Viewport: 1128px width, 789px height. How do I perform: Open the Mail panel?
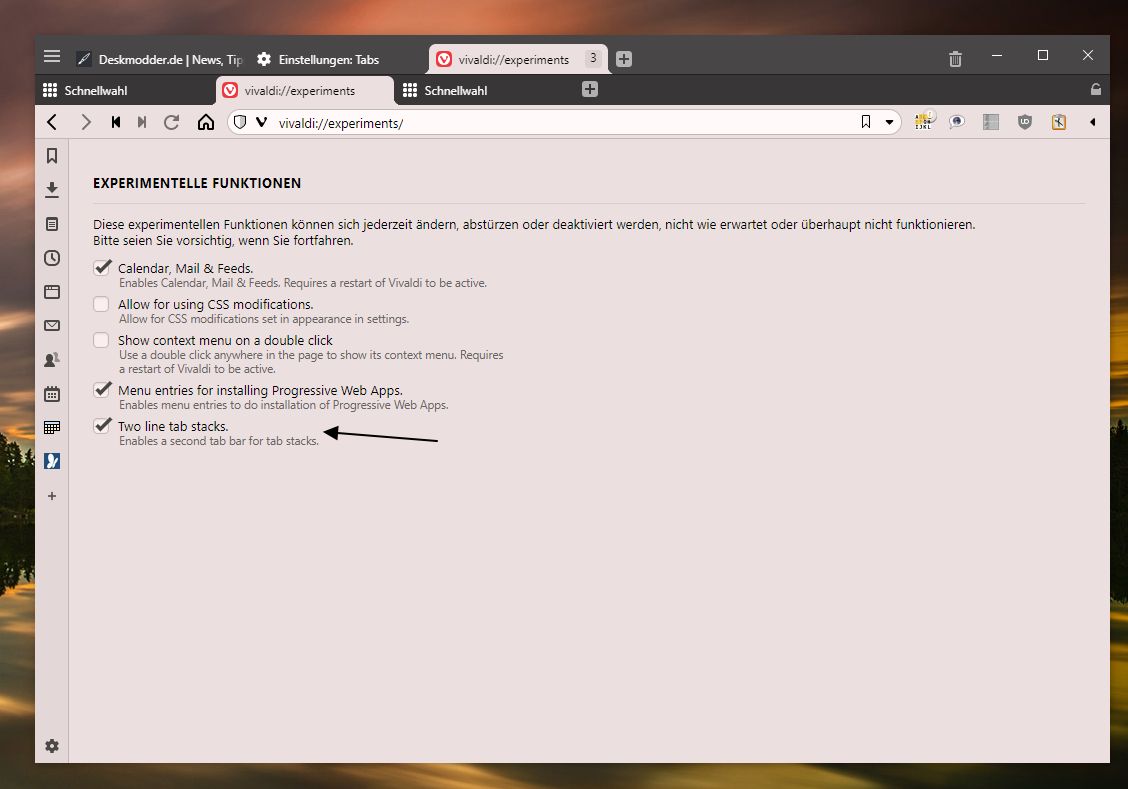(x=52, y=325)
